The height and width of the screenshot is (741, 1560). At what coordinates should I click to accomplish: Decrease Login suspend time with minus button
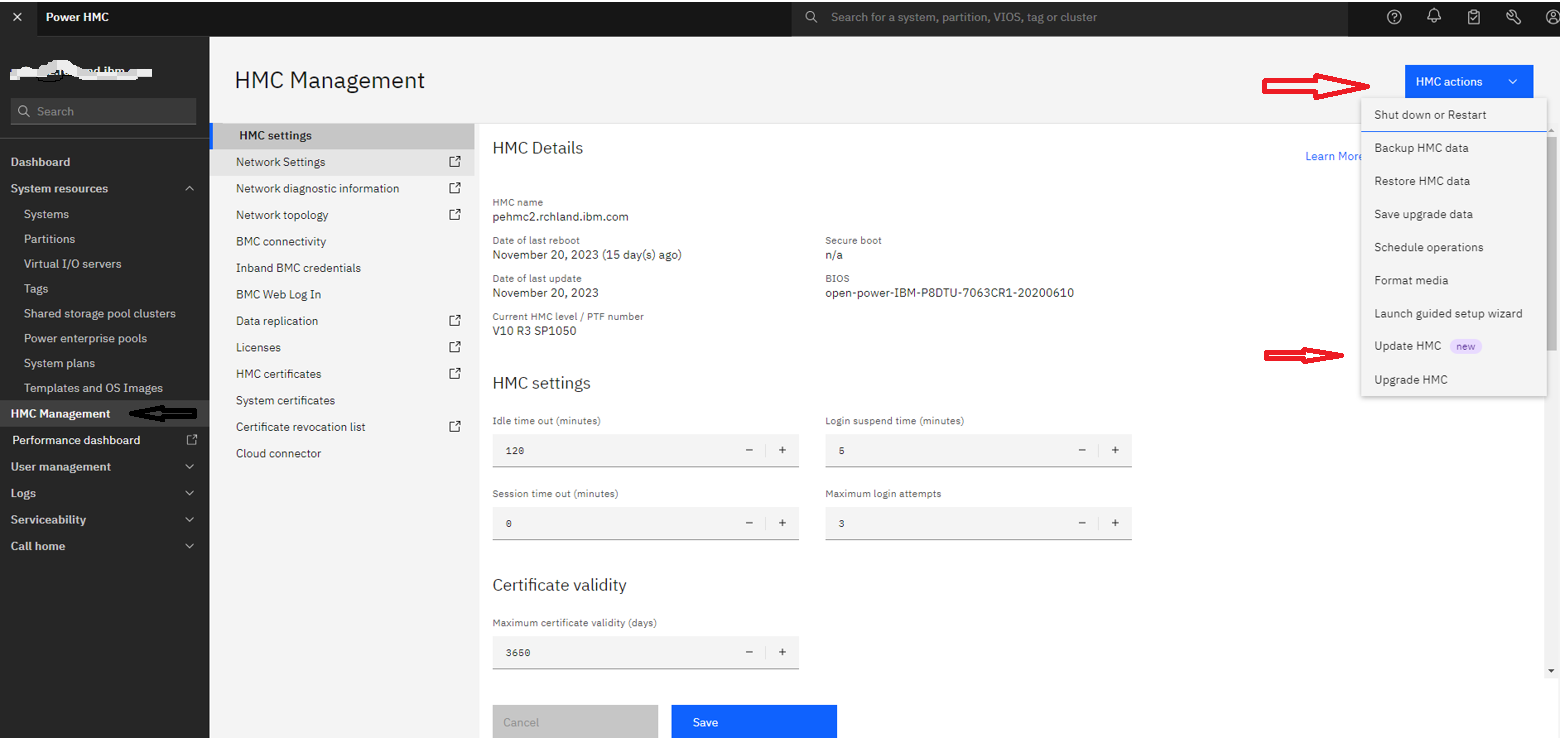[x=1082, y=450]
